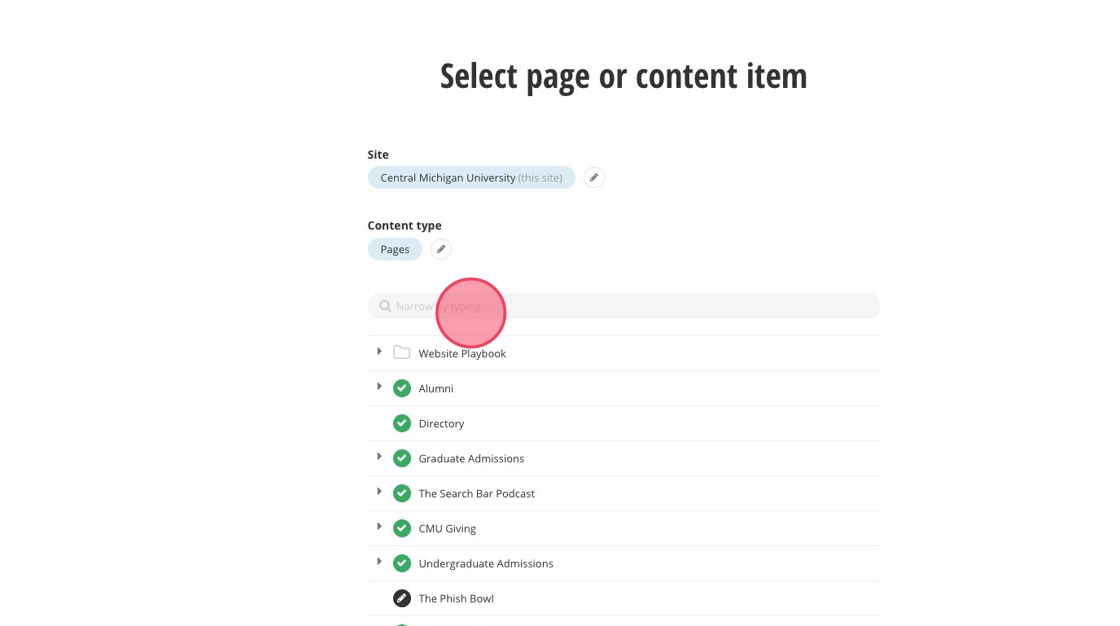Click the green check icon beside Alumni
Image resolution: width=1120 pixels, height=626 pixels.
[402, 388]
